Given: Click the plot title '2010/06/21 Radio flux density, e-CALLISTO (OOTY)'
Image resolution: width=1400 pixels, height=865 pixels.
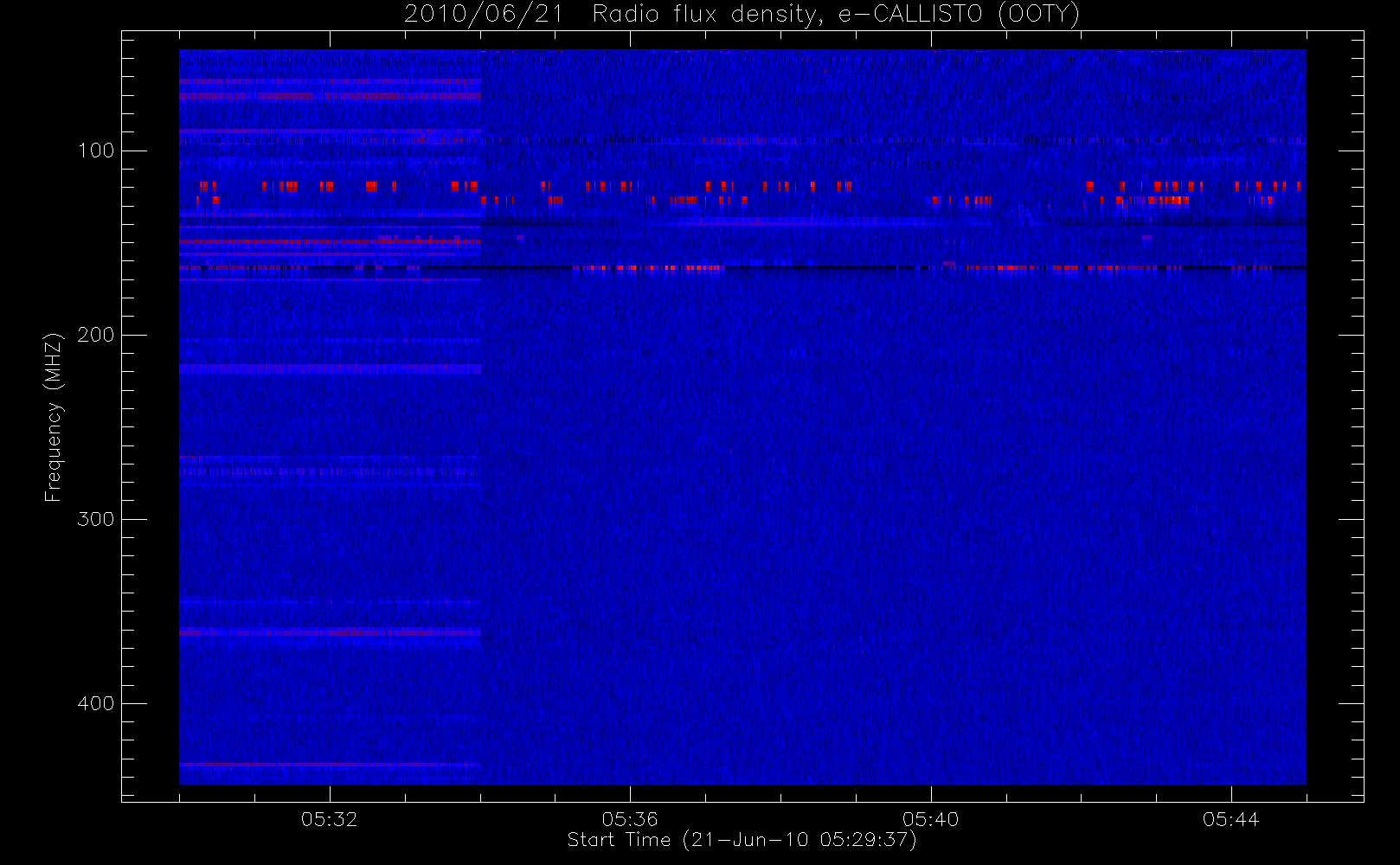Looking at the screenshot, I should [742, 15].
